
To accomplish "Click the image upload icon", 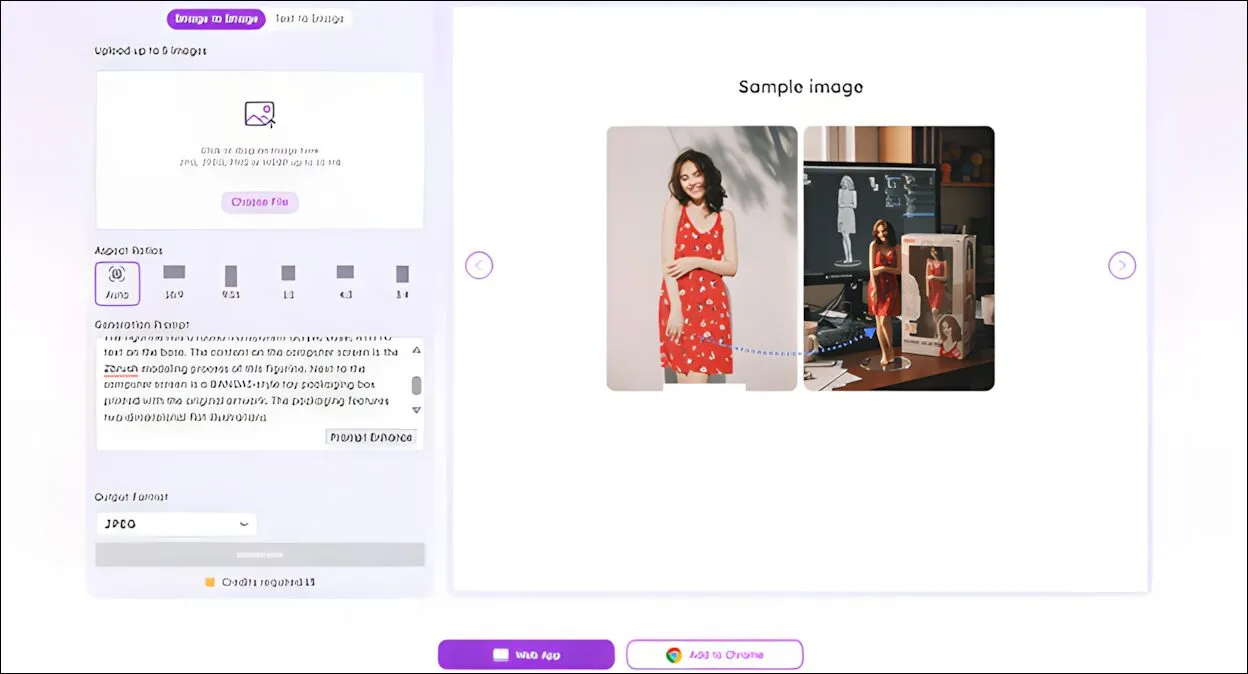I will 260,114.
